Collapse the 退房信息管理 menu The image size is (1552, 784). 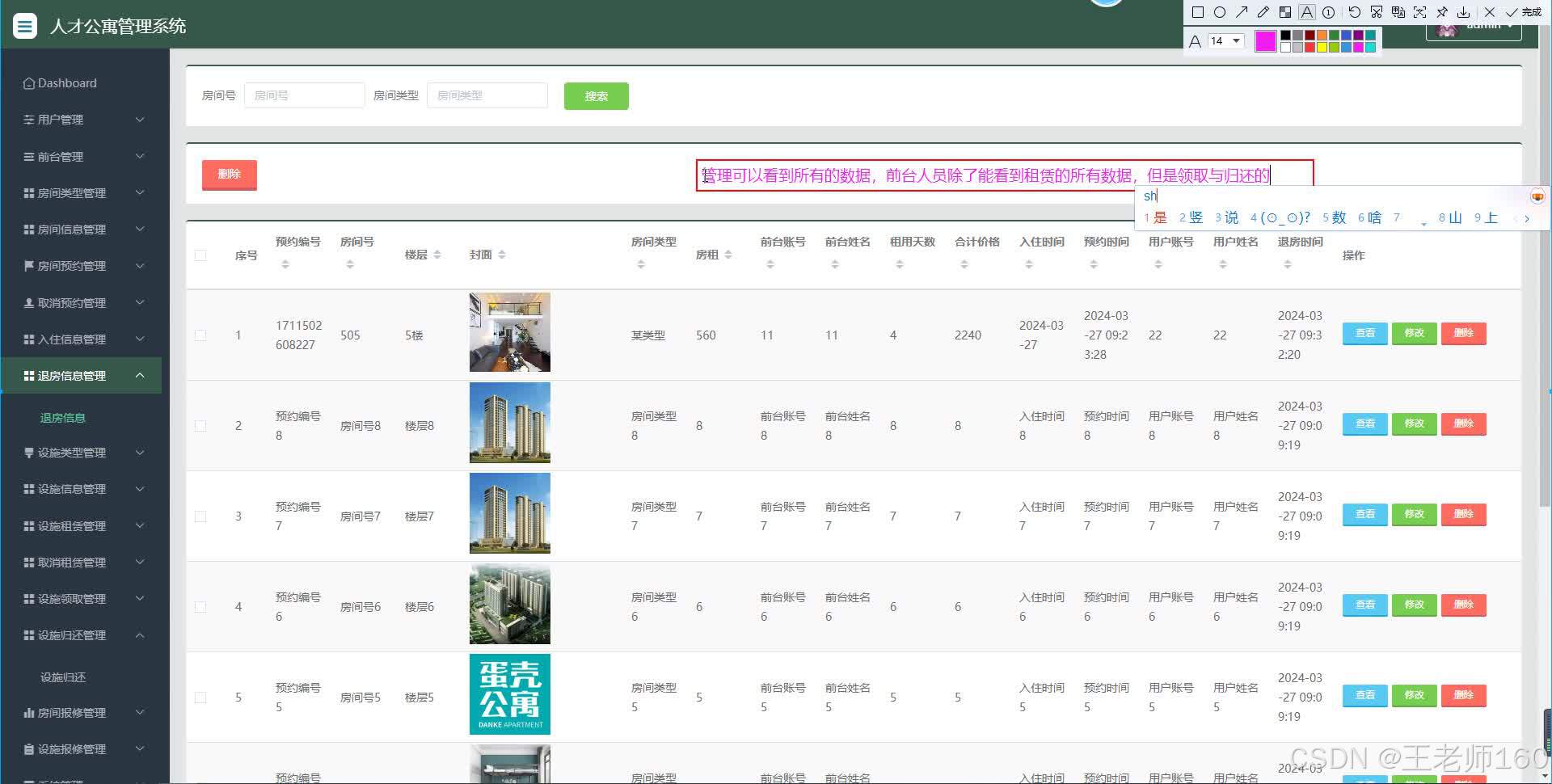point(81,376)
